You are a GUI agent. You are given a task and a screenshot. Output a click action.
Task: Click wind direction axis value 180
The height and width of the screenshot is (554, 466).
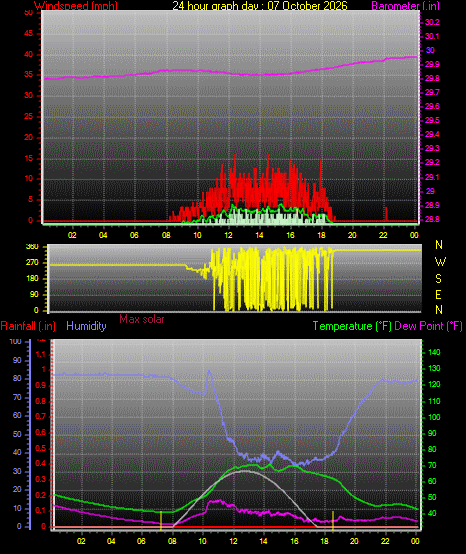[32, 278]
